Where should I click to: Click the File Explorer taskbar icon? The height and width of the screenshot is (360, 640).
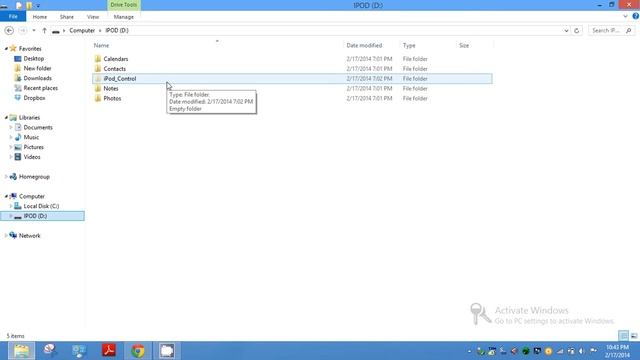click(21, 351)
